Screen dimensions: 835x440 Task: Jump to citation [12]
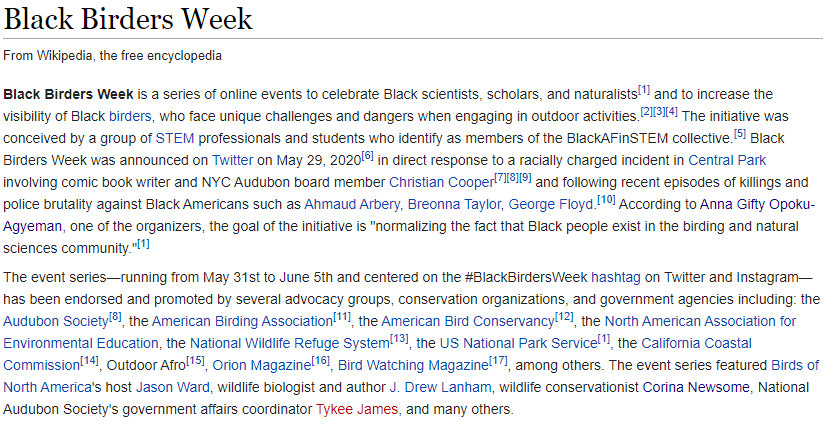pyautogui.click(x=564, y=317)
